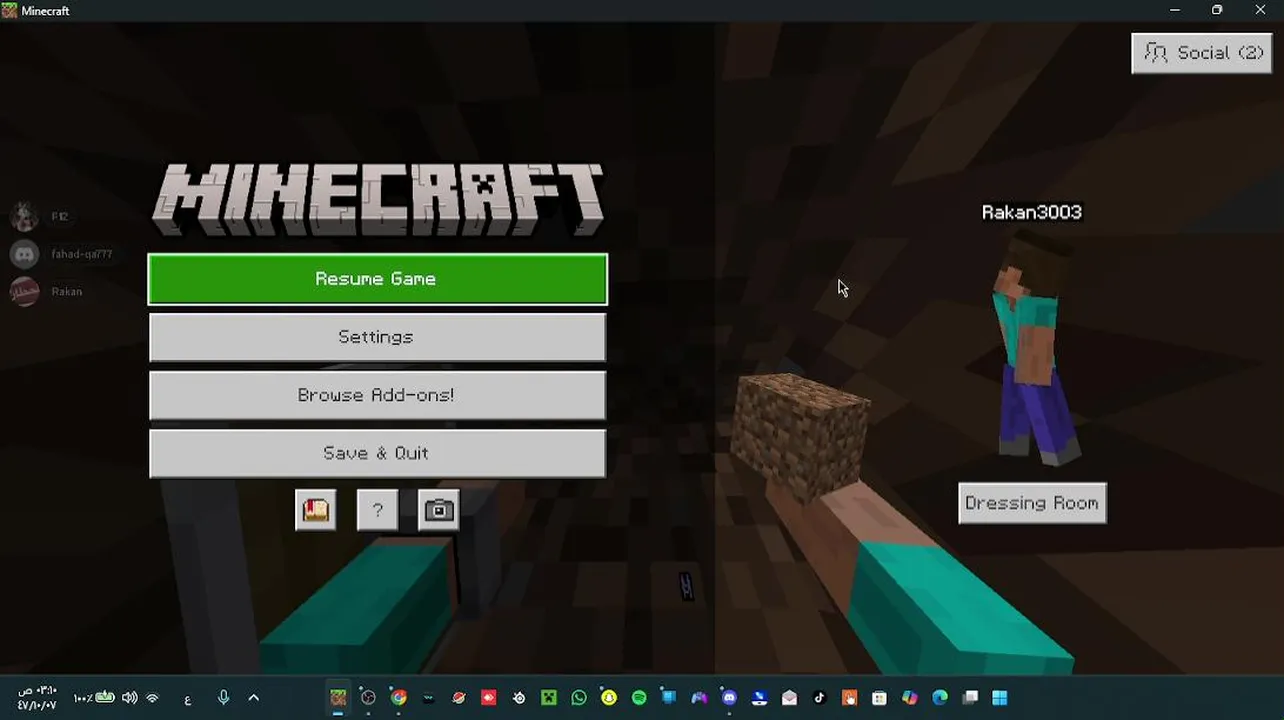Open WhatsApp from the taskbar
Screen dimensions: 1284x720
point(579,698)
